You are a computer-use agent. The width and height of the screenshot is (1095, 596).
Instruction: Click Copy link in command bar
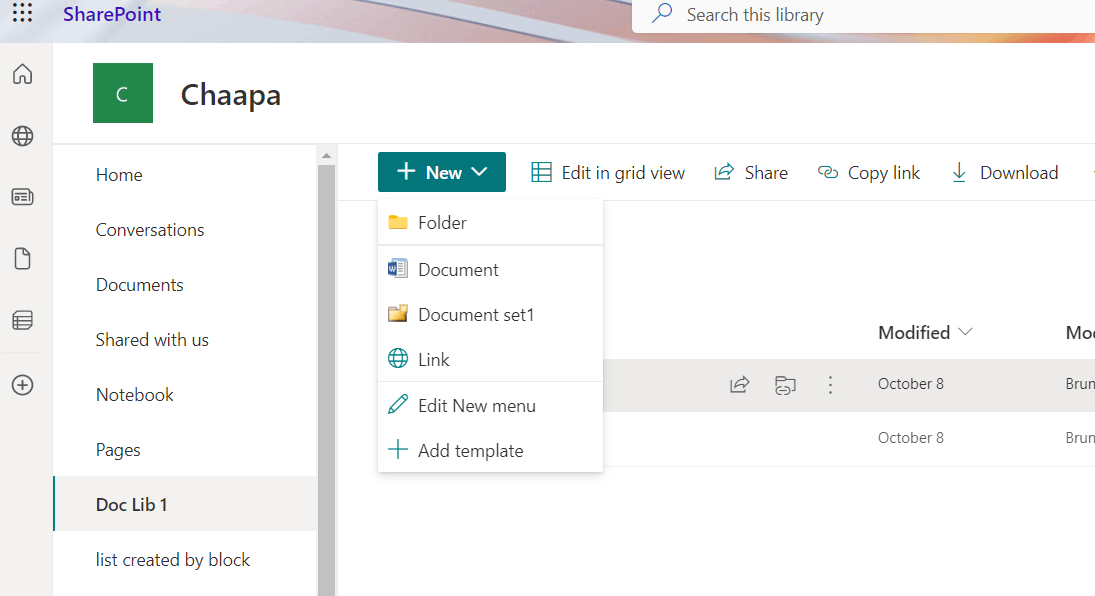click(869, 173)
